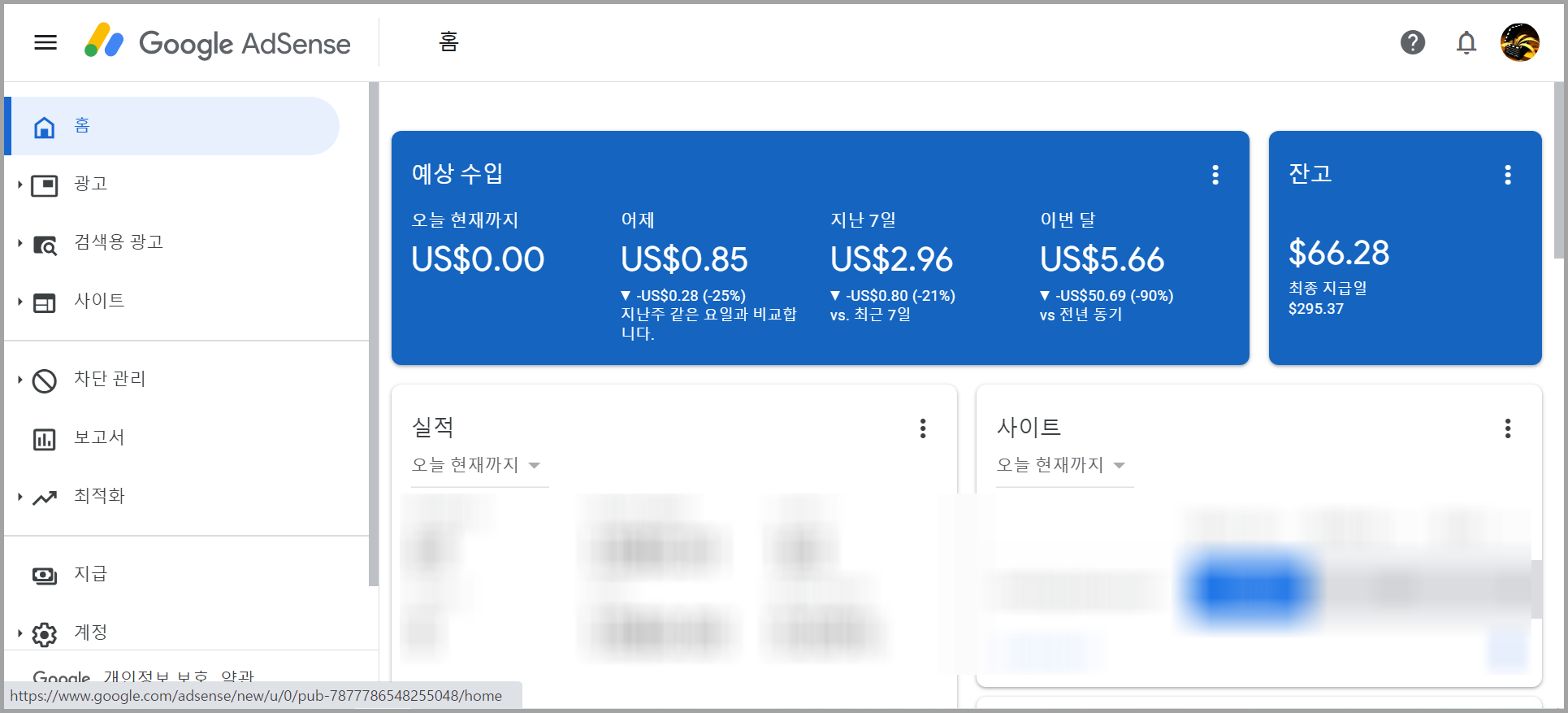The image size is (1568, 713).
Task: Click the -US$0.28 (-25%) change
Action: [x=683, y=296]
